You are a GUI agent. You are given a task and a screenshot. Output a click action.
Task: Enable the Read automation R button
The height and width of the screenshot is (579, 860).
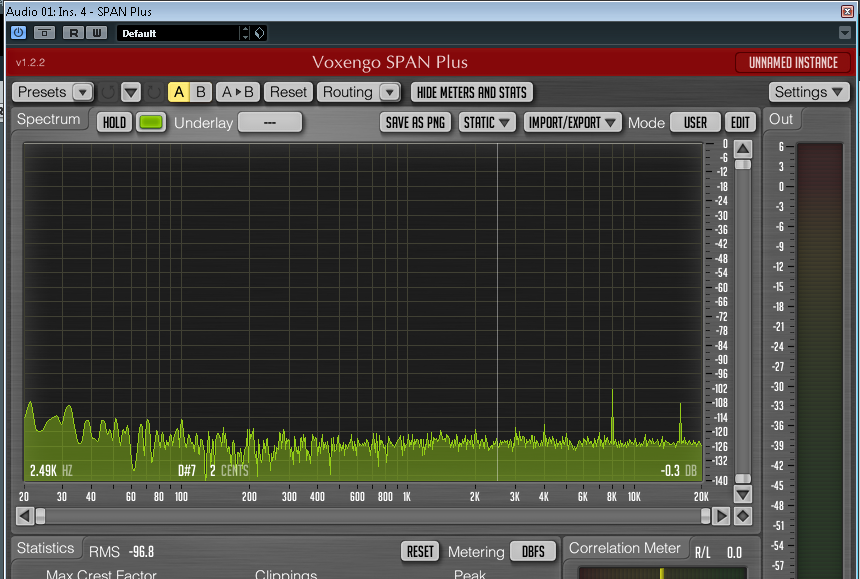[73, 33]
